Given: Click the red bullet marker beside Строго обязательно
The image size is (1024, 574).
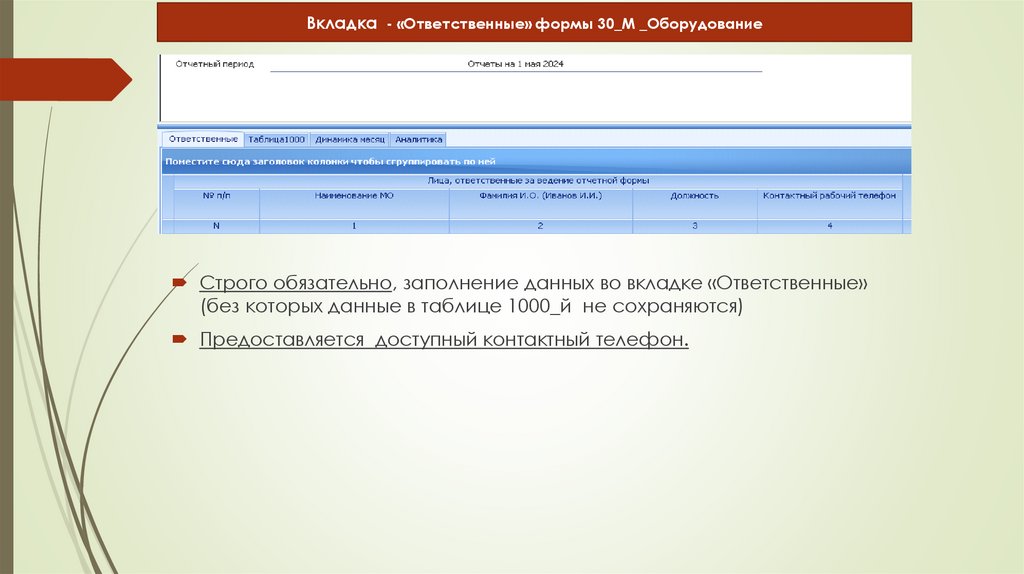Looking at the screenshot, I should (180, 283).
